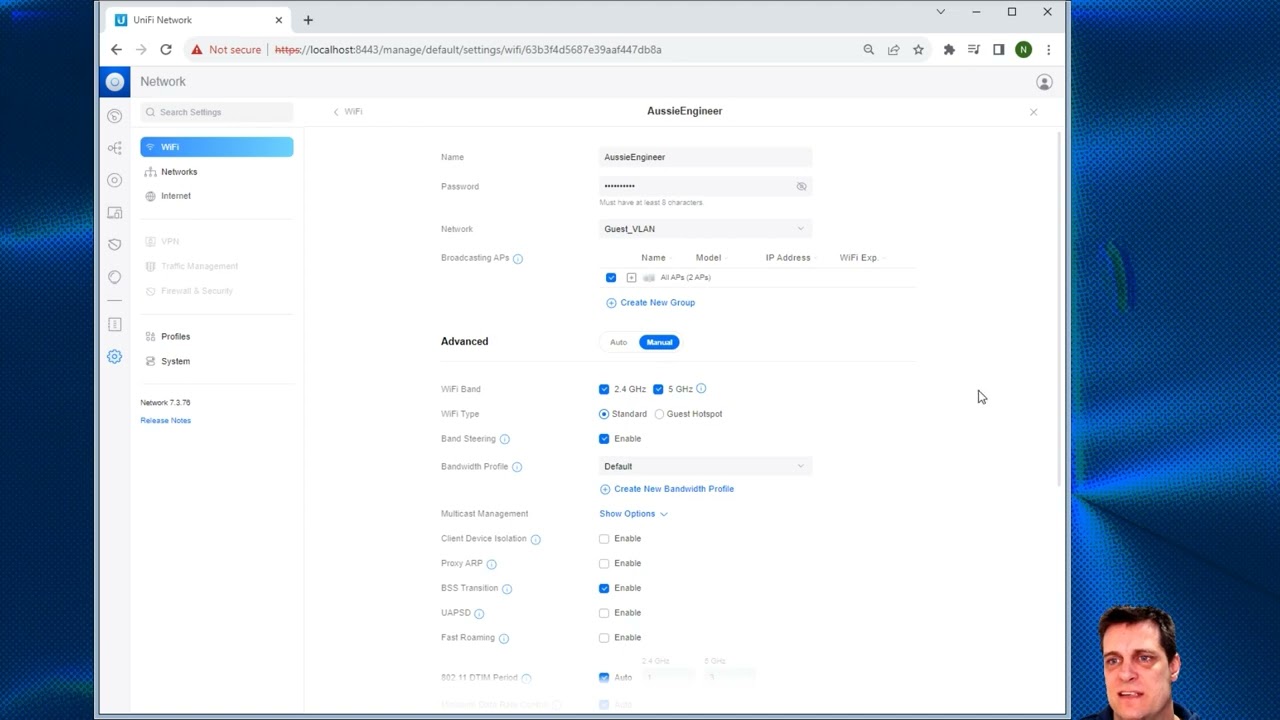Open the Insights shield icon in sidebar

tap(114, 244)
